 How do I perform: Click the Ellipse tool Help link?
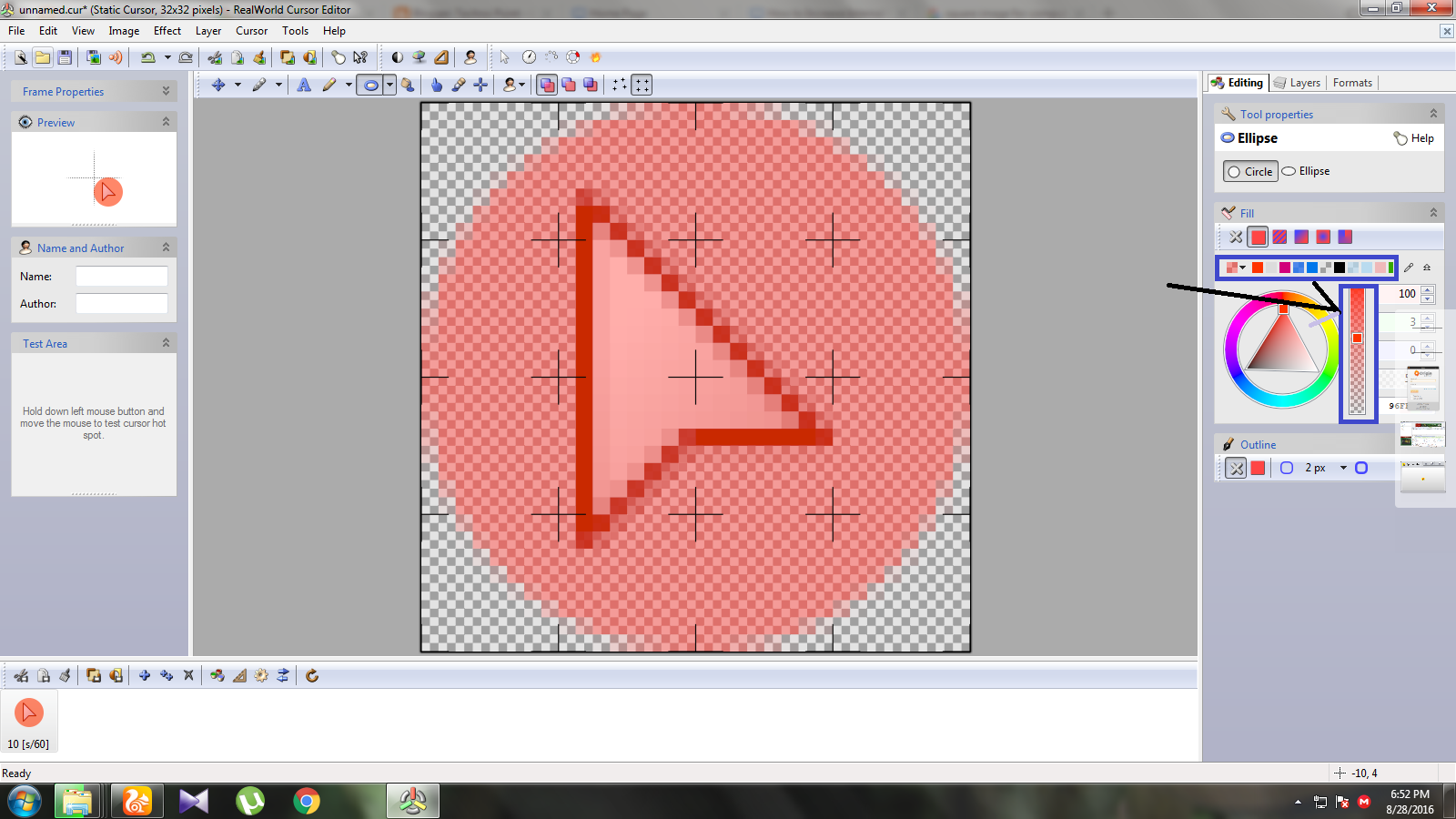click(1421, 138)
